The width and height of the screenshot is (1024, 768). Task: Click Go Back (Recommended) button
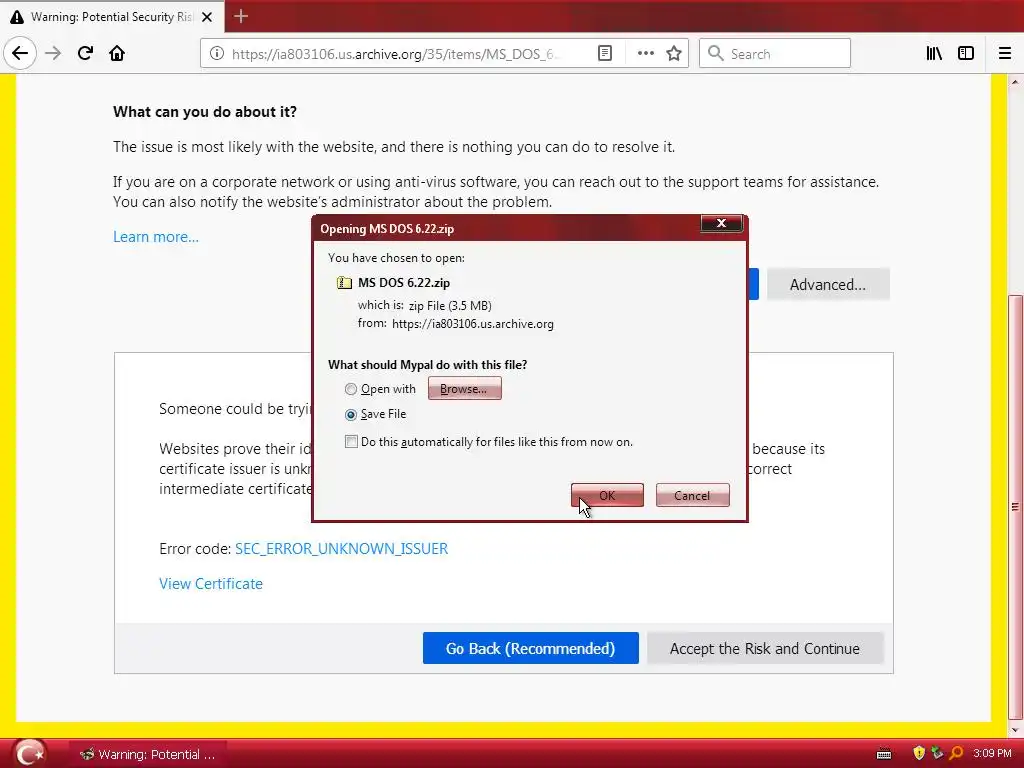[530, 648]
